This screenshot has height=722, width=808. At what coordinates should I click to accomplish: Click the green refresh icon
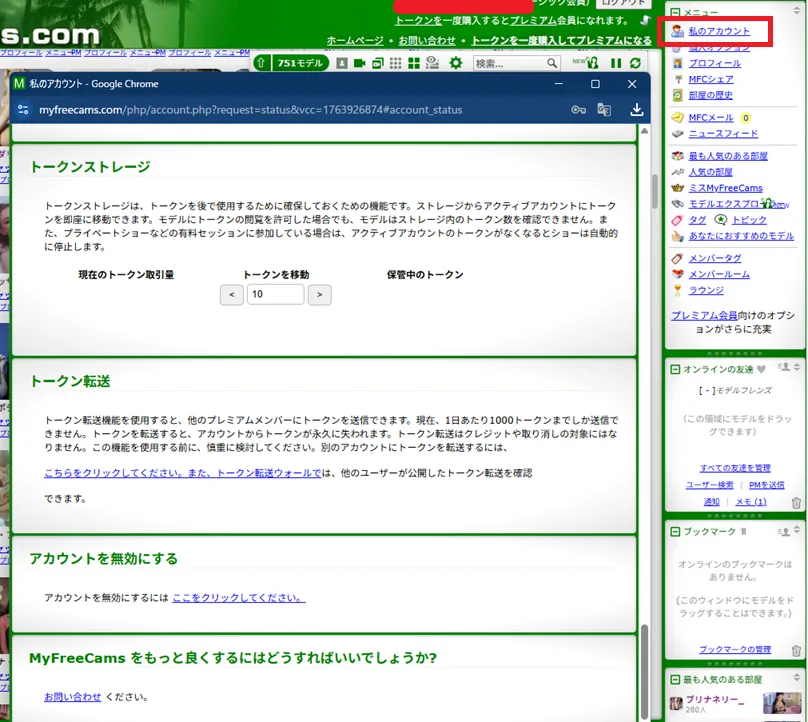coord(634,63)
